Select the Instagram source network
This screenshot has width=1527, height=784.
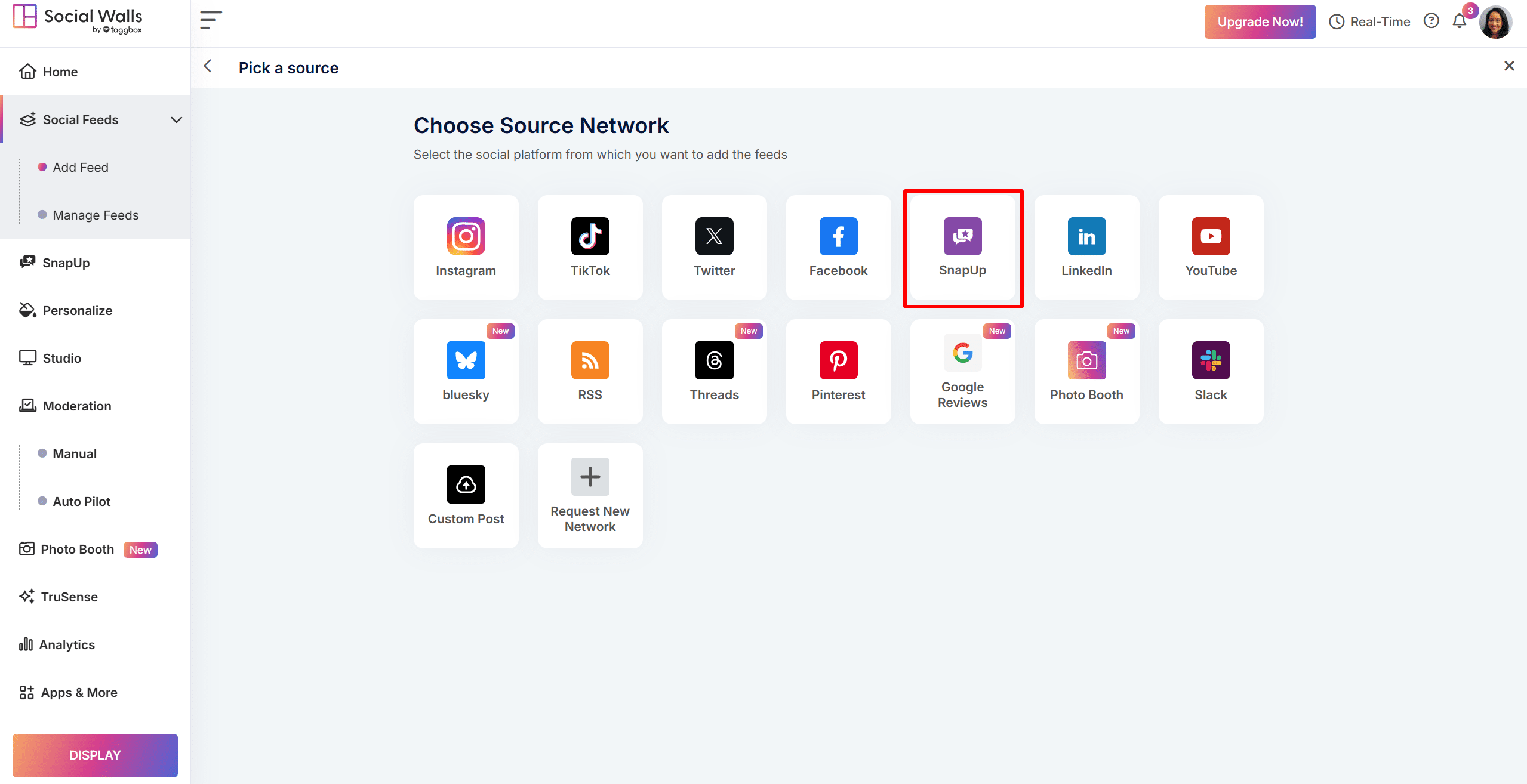click(x=466, y=247)
